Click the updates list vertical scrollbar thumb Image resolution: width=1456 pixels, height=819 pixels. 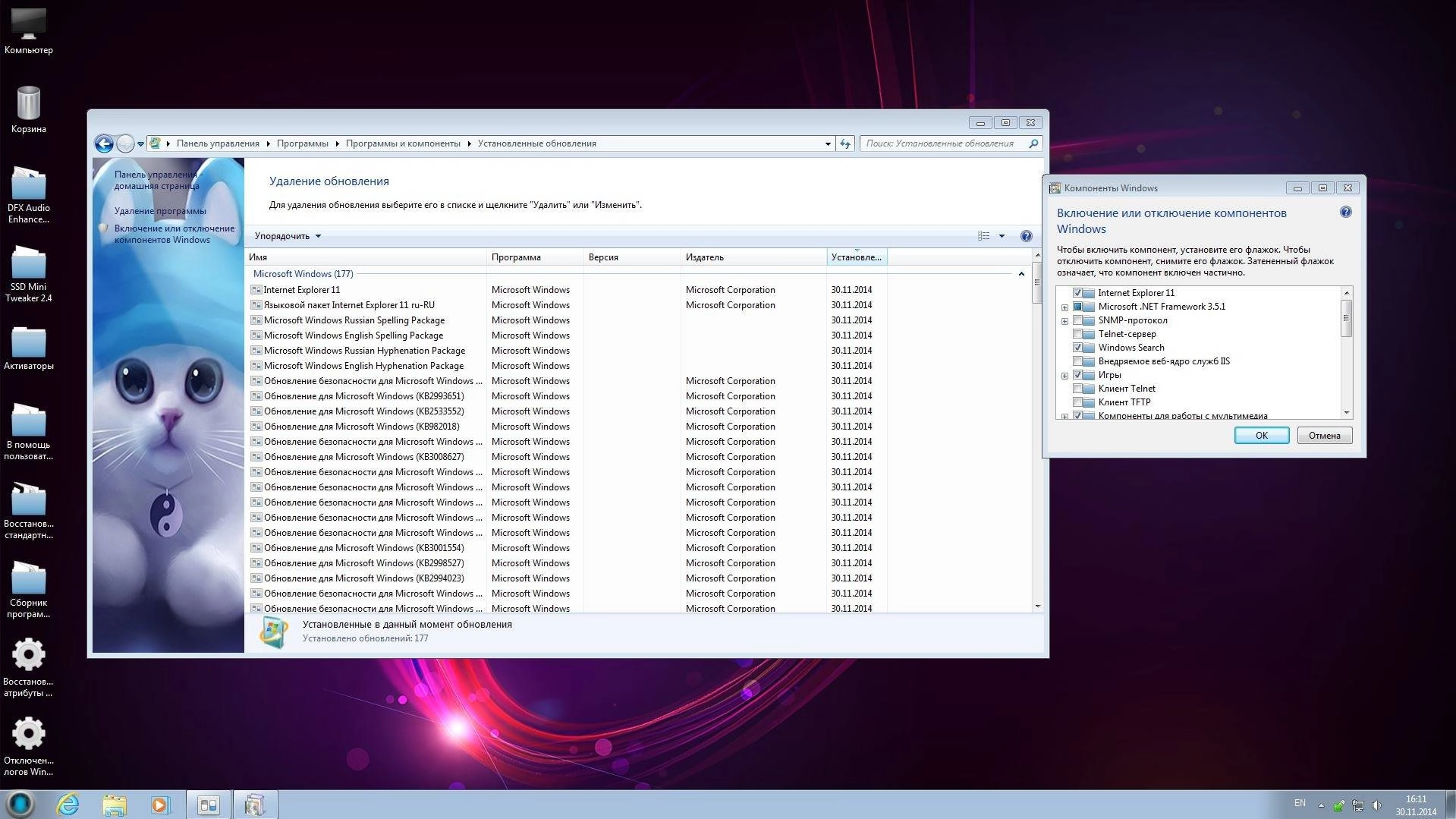point(1037,283)
